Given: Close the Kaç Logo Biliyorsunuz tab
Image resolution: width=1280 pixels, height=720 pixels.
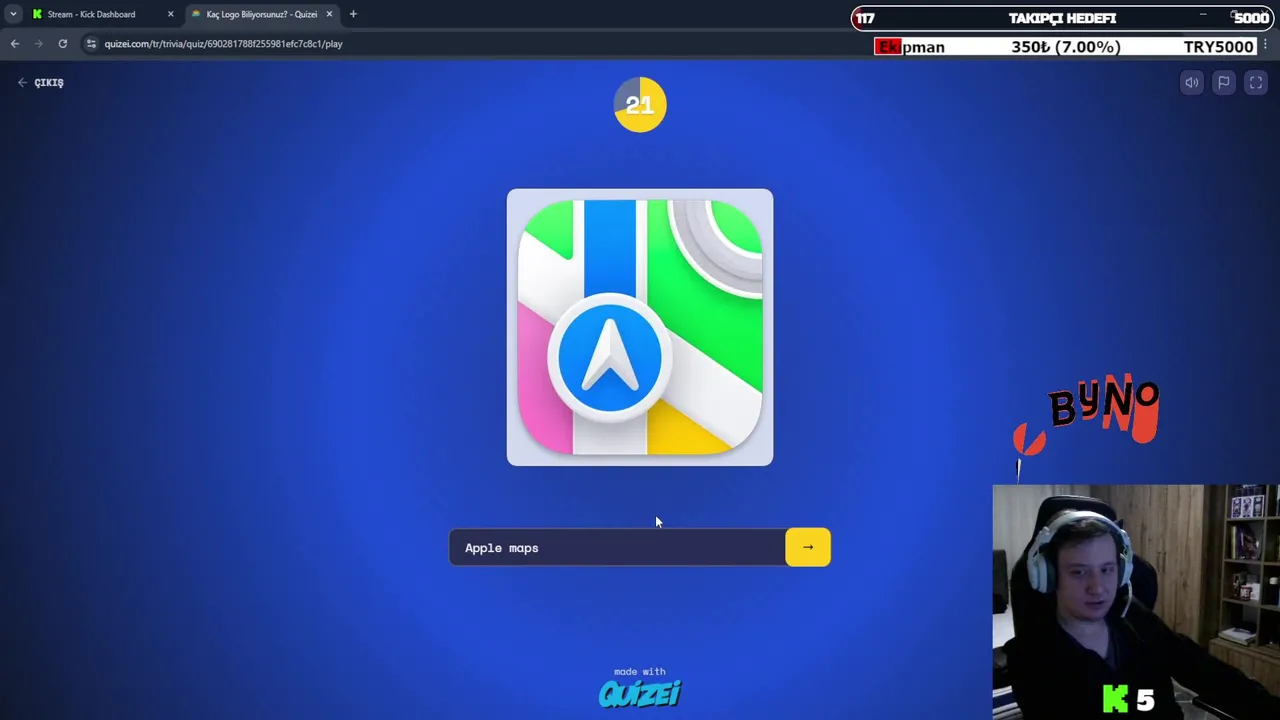Looking at the screenshot, I should pyautogui.click(x=329, y=14).
